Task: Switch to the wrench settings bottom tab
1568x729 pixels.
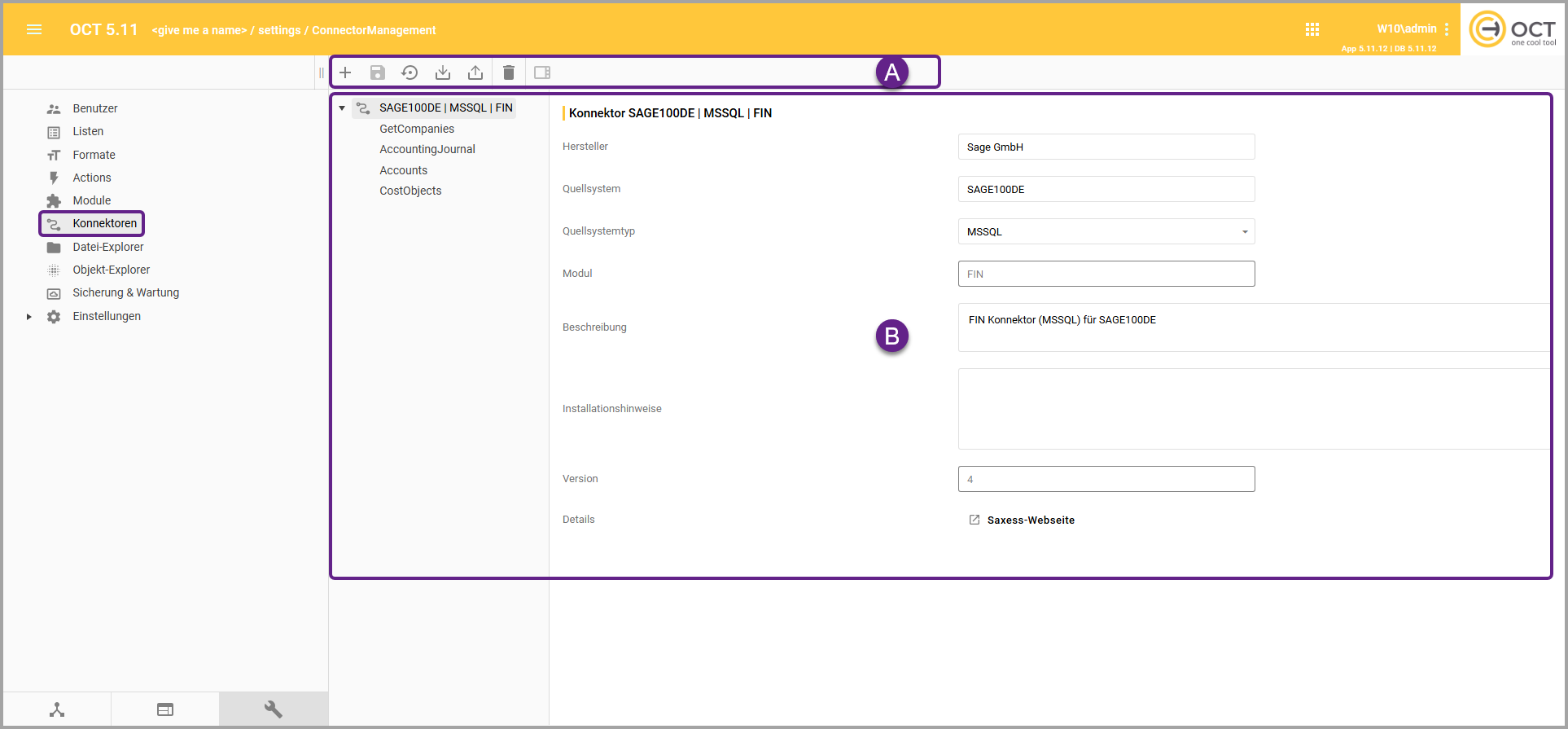Action: coord(273,709)
